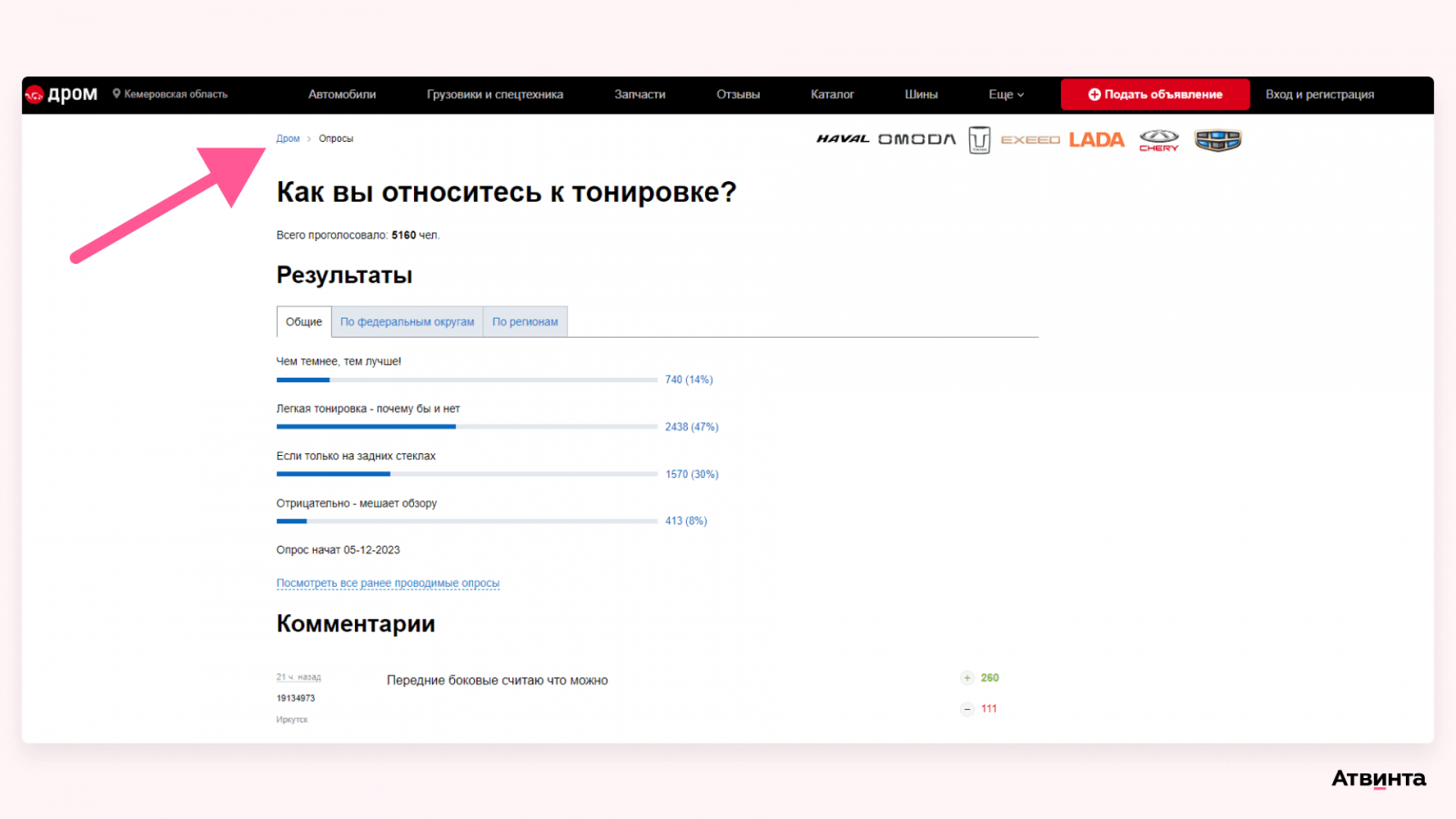Open Вход и регистрация link
Viewport: 1456px width, 819px height.
point(1319,95)
